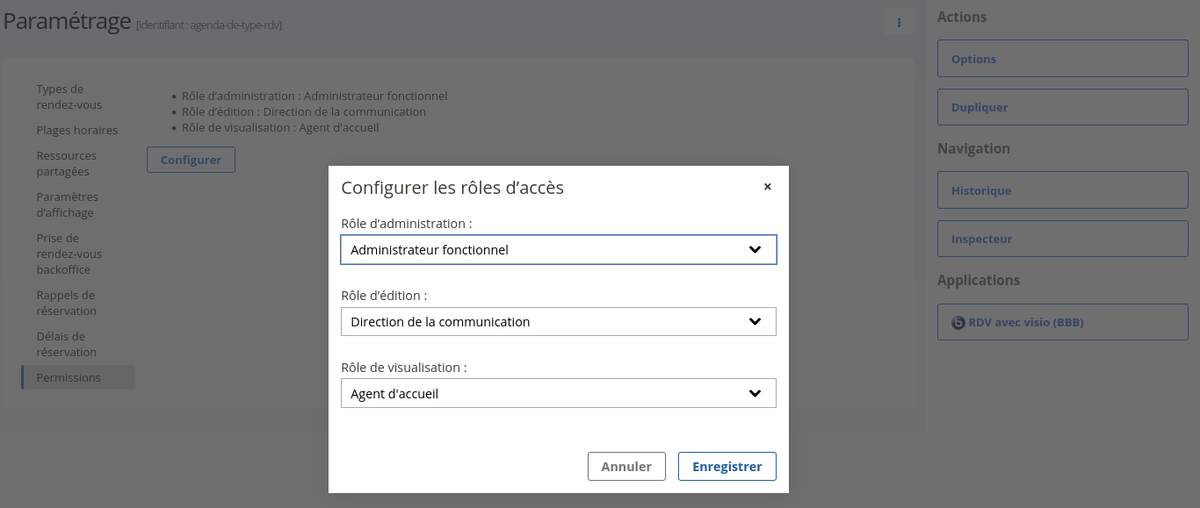Image resolution: width=1200 pixels, height=508 pixels.
Task: Select Prise de rendez-vous backoffice
Action: click(69, 254)
